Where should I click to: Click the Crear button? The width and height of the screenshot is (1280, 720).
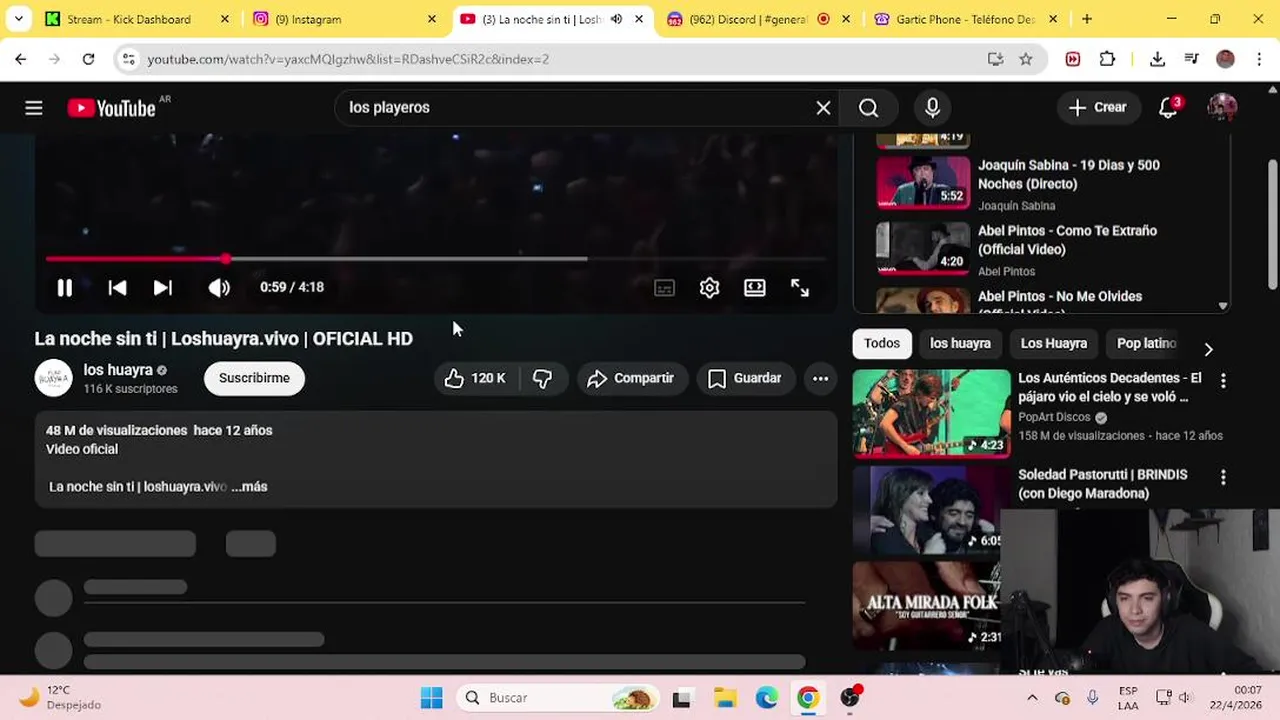pos(1098,108)
